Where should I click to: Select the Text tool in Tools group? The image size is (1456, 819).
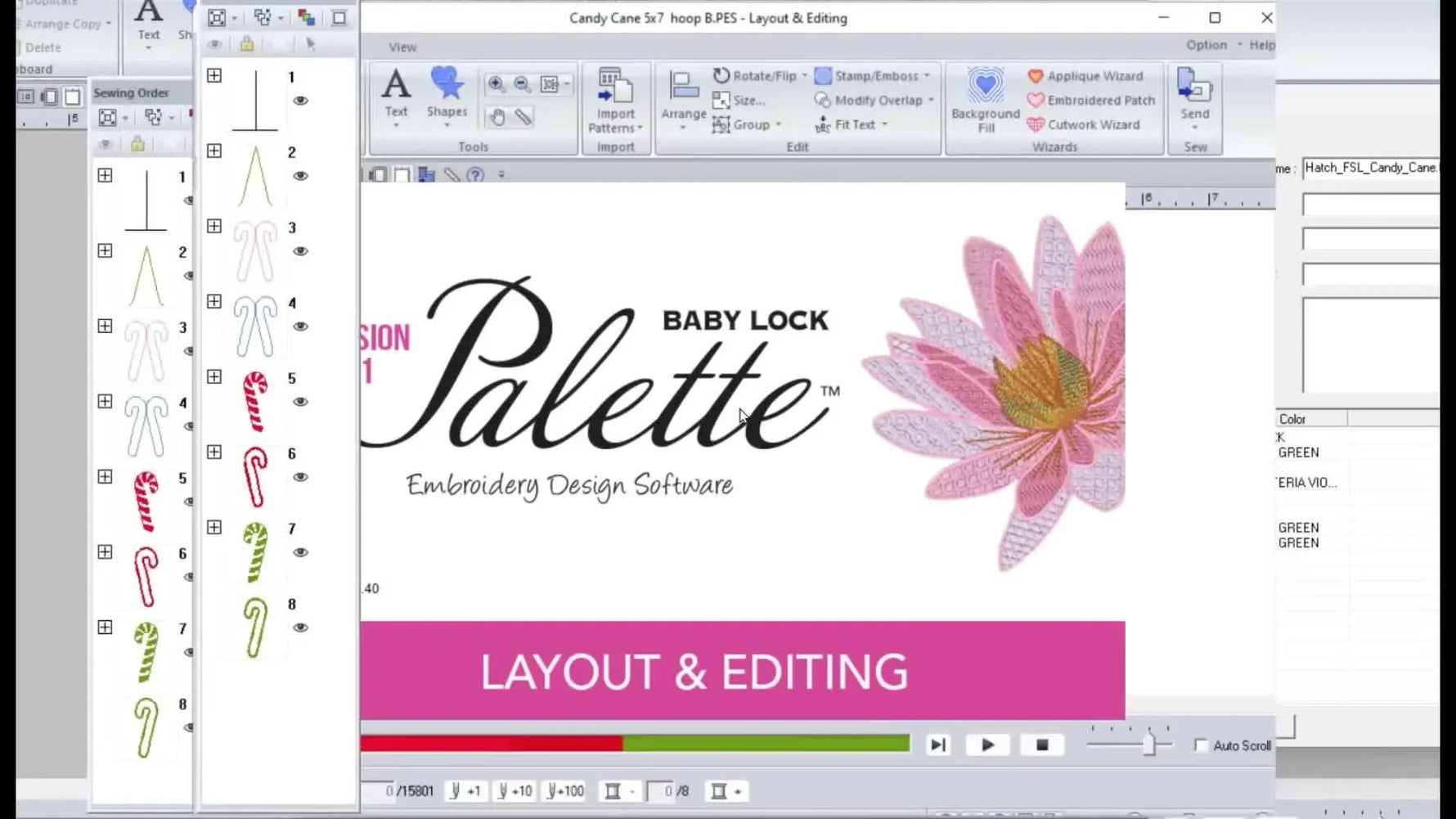(396, 97)
